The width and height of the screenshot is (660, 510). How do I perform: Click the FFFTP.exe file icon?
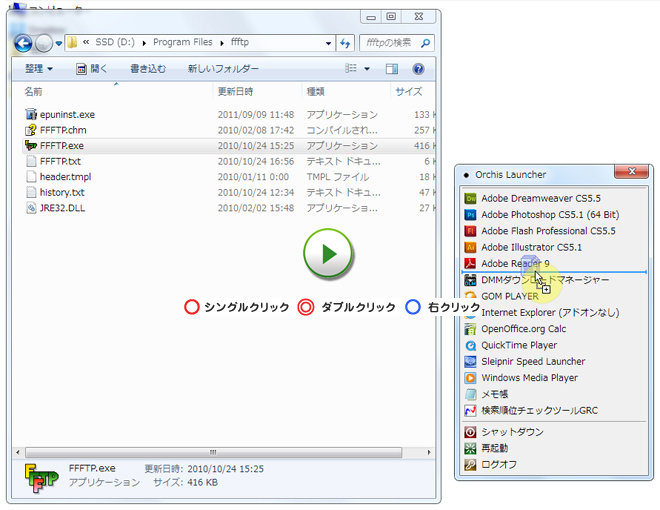pyautogui.click(x=31, y=146)
